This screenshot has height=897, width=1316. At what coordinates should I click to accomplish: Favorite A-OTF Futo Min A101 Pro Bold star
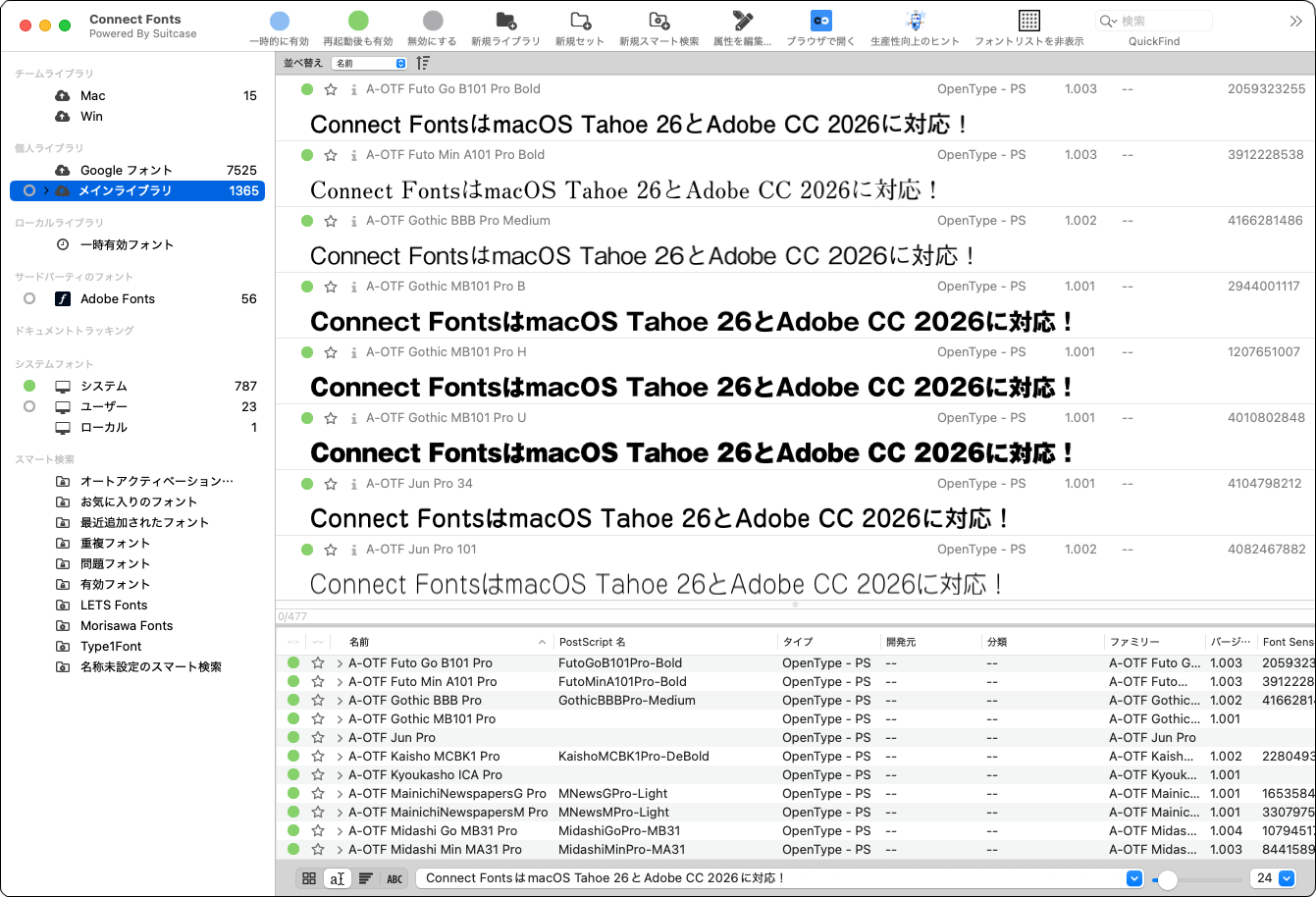[331, 155]
